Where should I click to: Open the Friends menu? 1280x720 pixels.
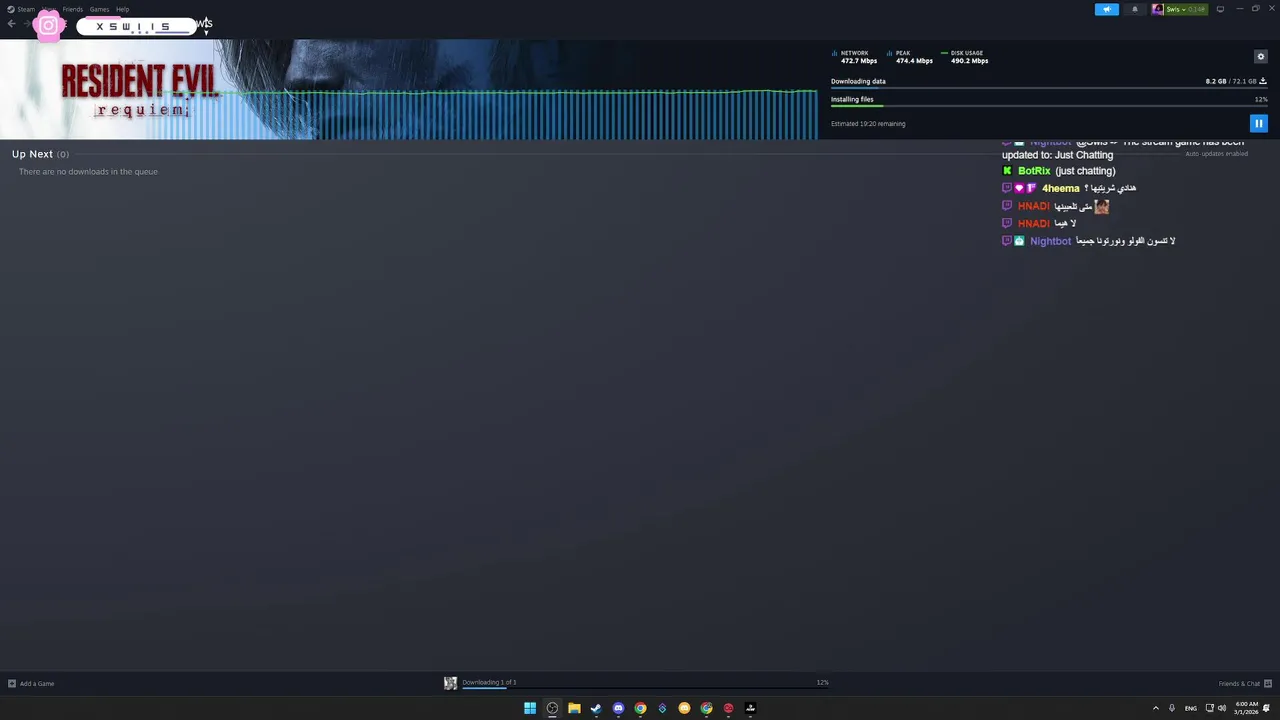pos(73,9)
